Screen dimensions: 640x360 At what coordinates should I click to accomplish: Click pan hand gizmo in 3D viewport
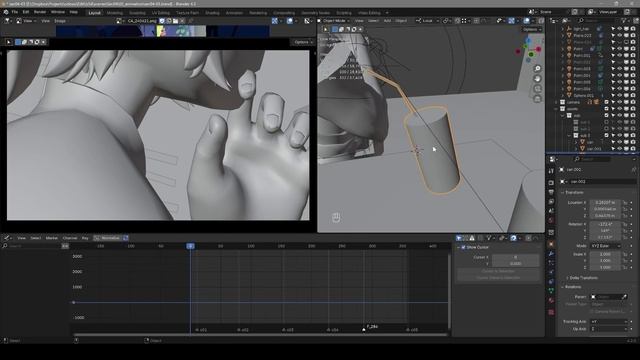538,78
